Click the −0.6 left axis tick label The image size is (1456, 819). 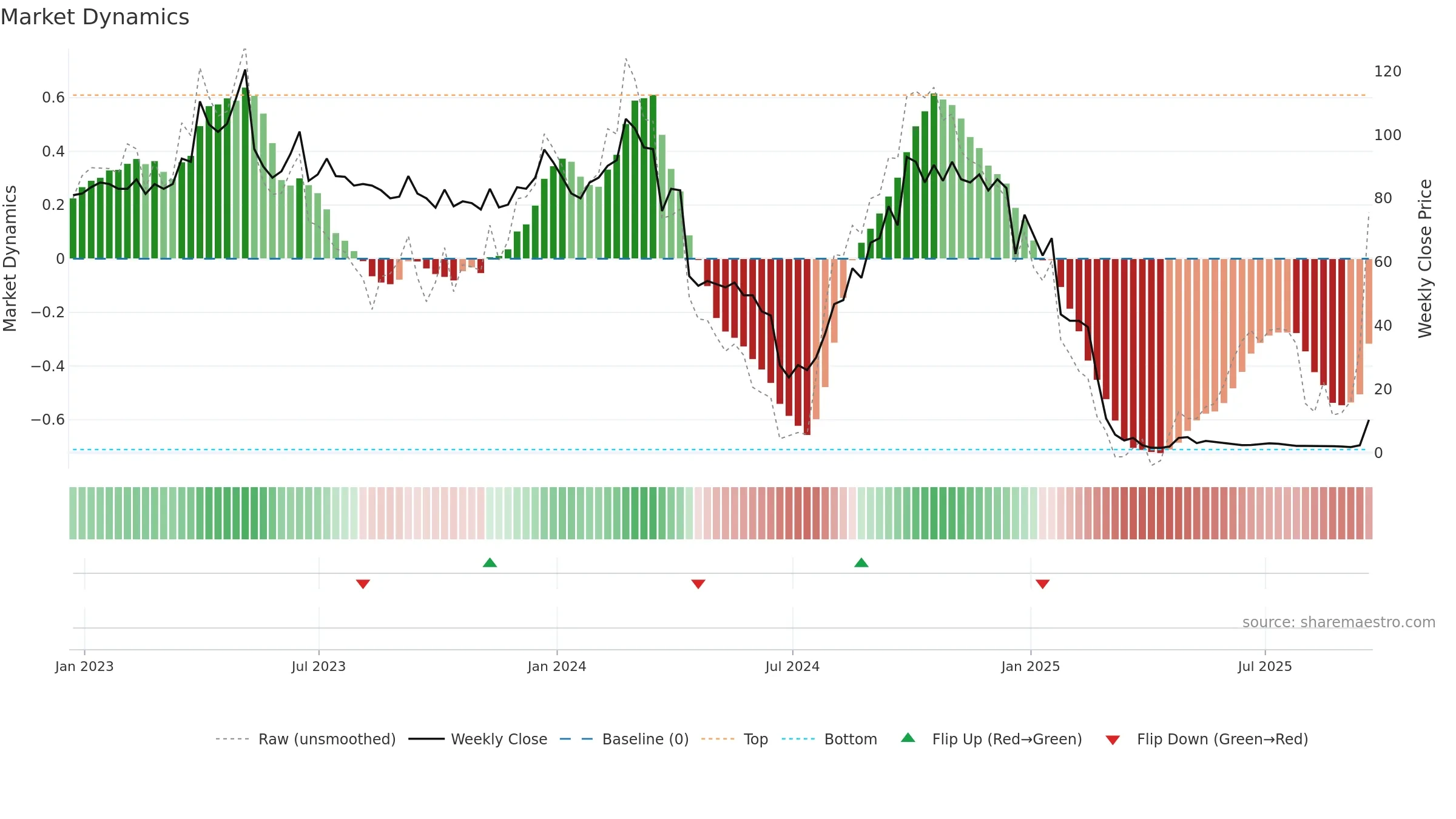48,420
